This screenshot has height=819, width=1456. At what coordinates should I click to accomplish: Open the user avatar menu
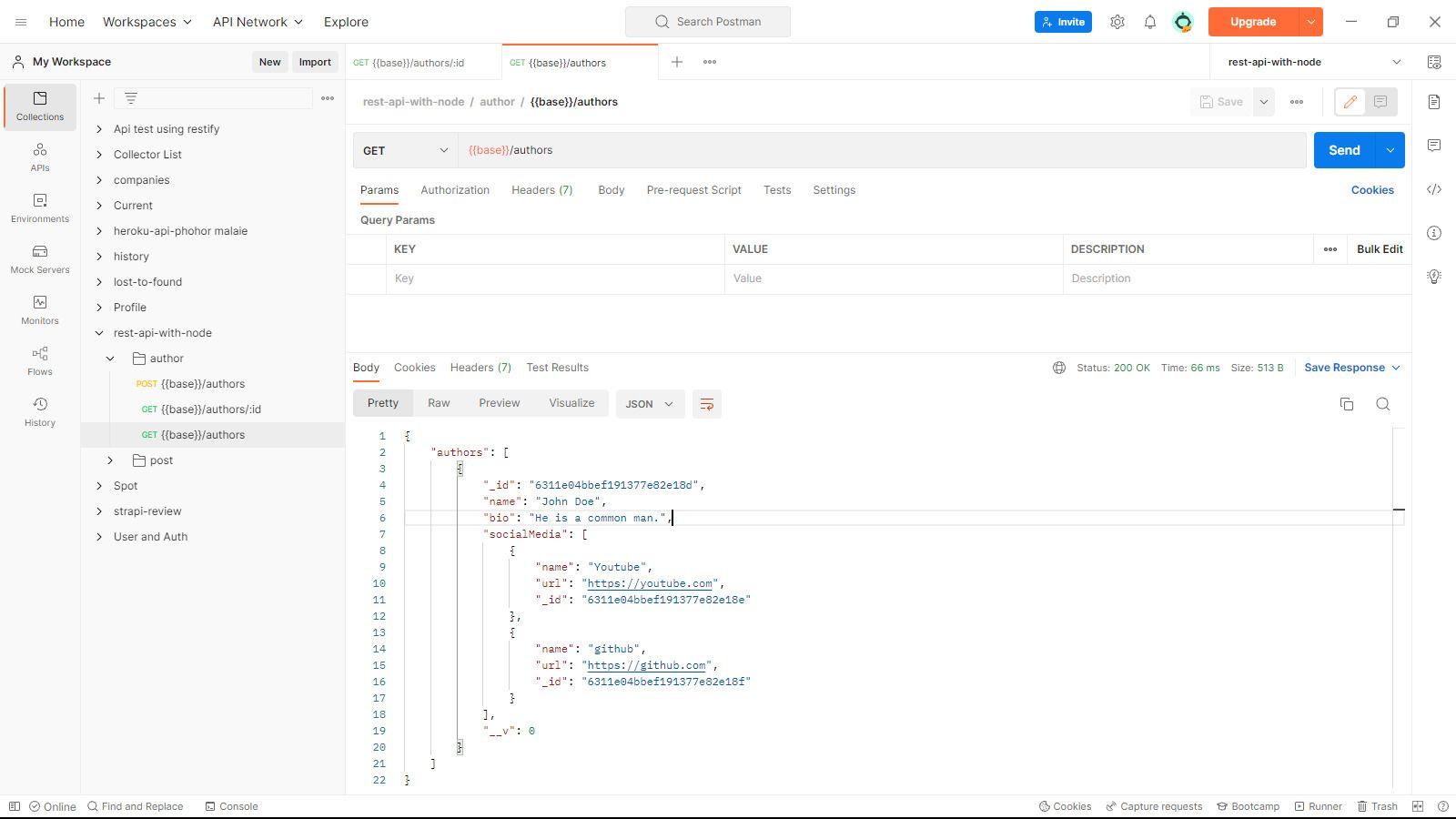(1183, 22)
